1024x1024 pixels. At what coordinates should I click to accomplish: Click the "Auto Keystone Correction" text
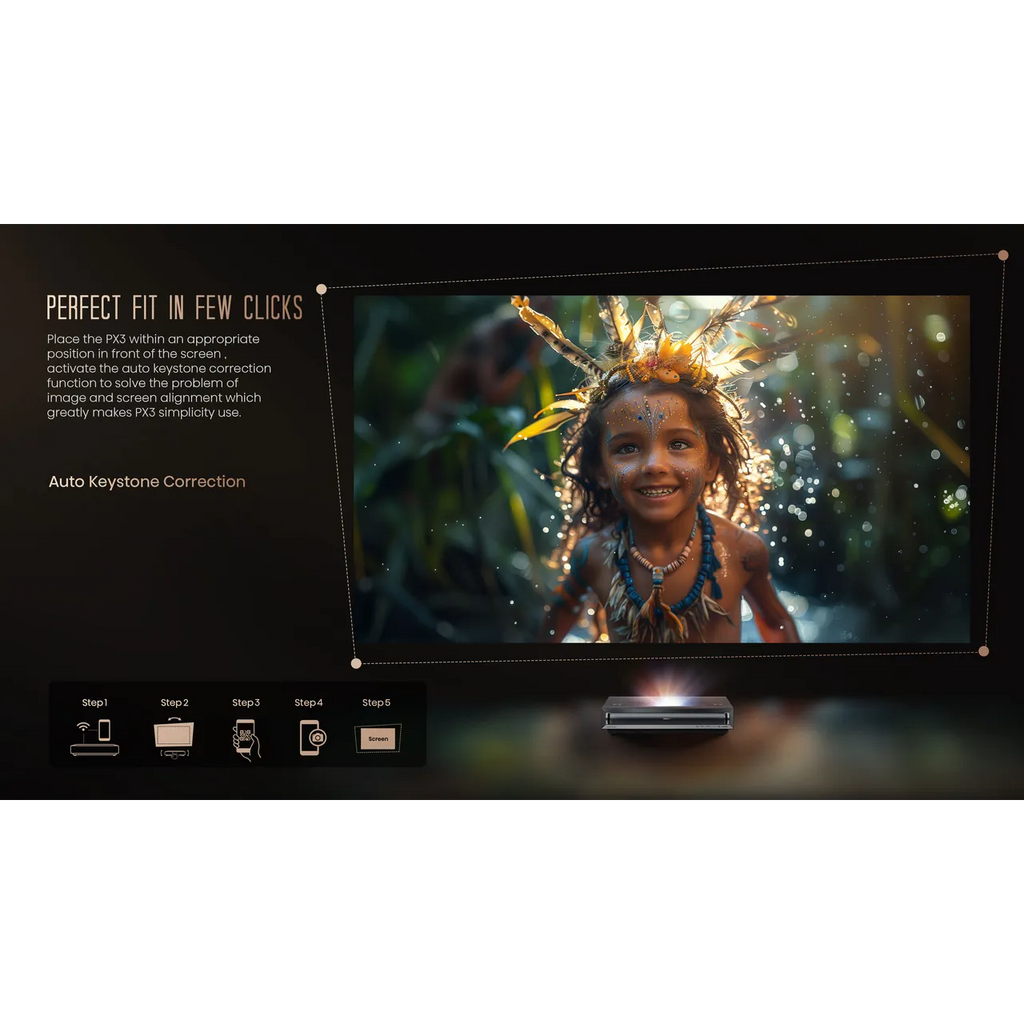point(147,482)
